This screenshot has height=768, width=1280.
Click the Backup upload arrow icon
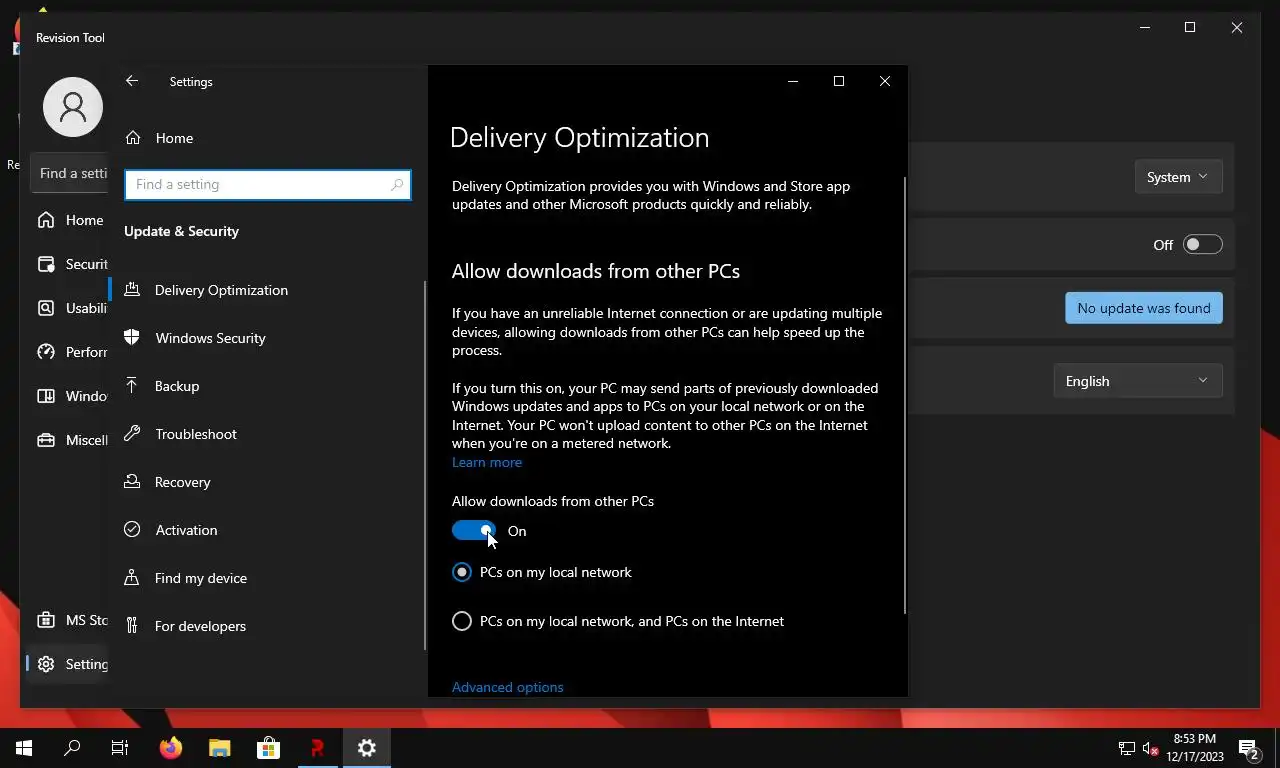[x=132, y=385]
